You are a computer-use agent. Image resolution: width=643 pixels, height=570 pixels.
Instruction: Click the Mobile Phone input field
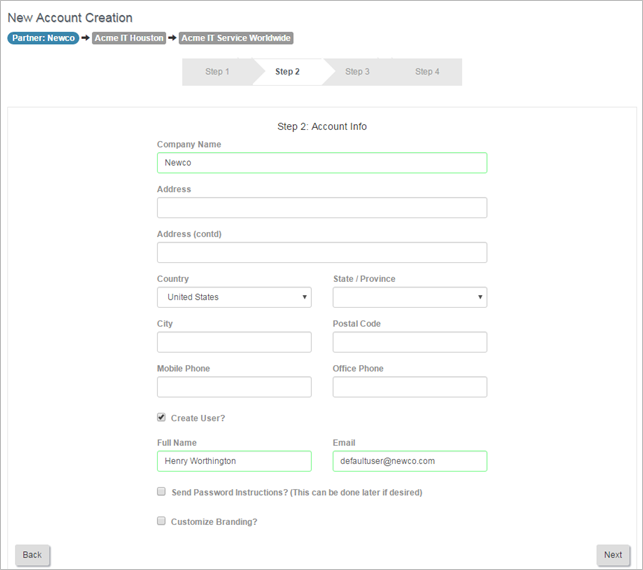(234, 387)
